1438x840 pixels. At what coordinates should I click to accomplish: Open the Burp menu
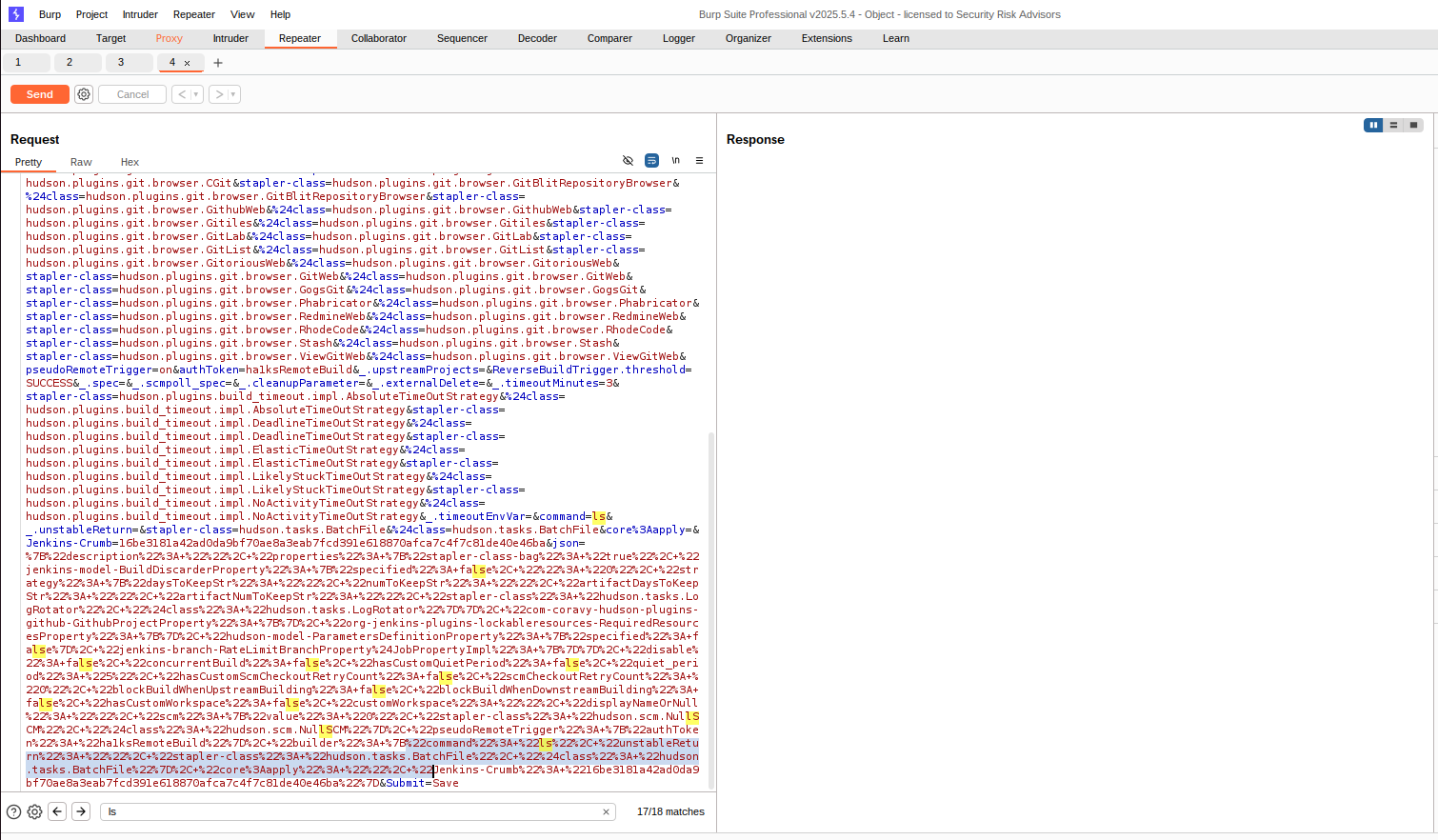(x=50, y=14)
